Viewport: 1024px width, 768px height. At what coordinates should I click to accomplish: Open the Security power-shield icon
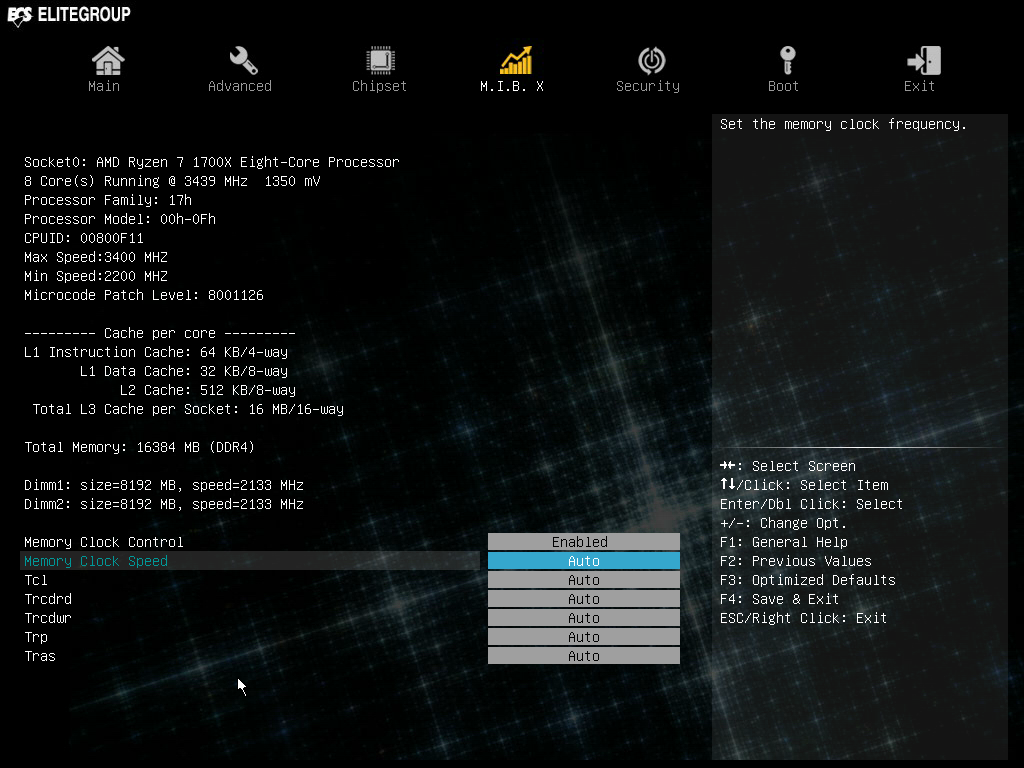point(652,60)
